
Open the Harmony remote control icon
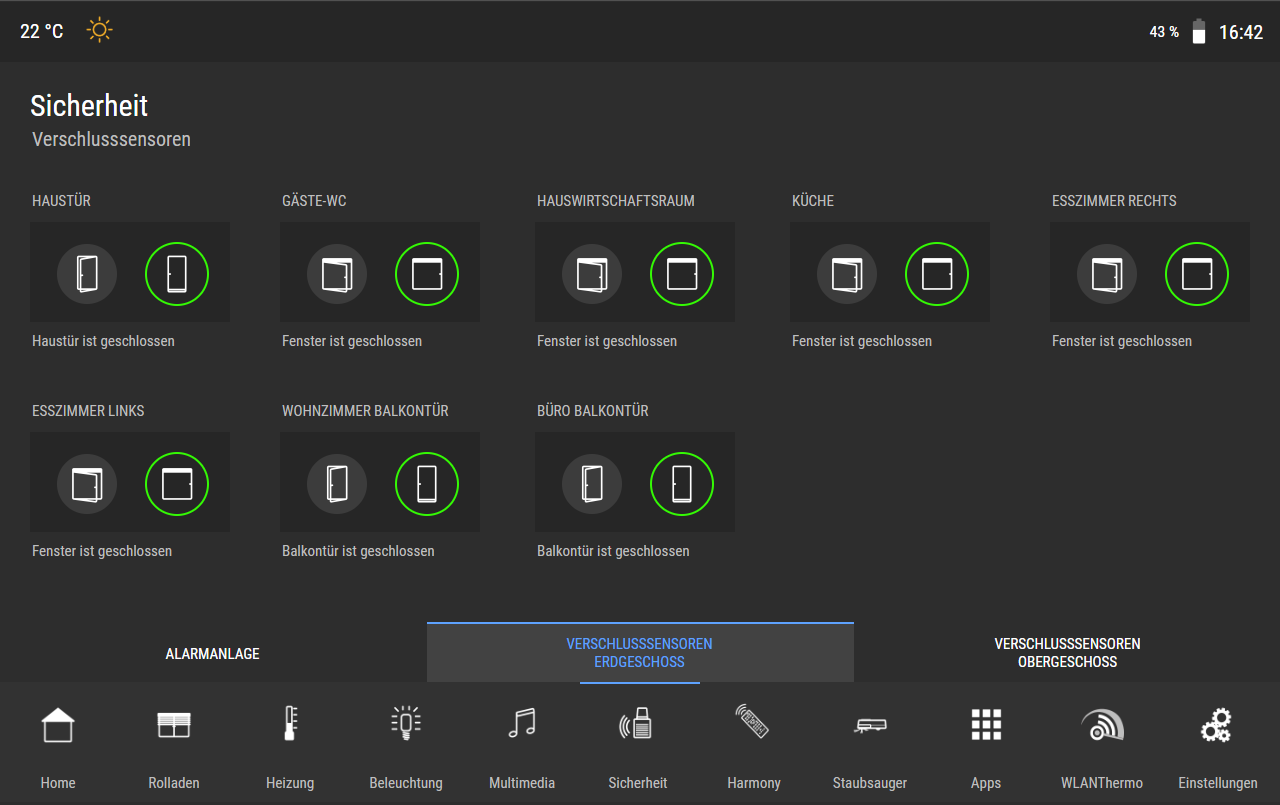click(754, 722)
